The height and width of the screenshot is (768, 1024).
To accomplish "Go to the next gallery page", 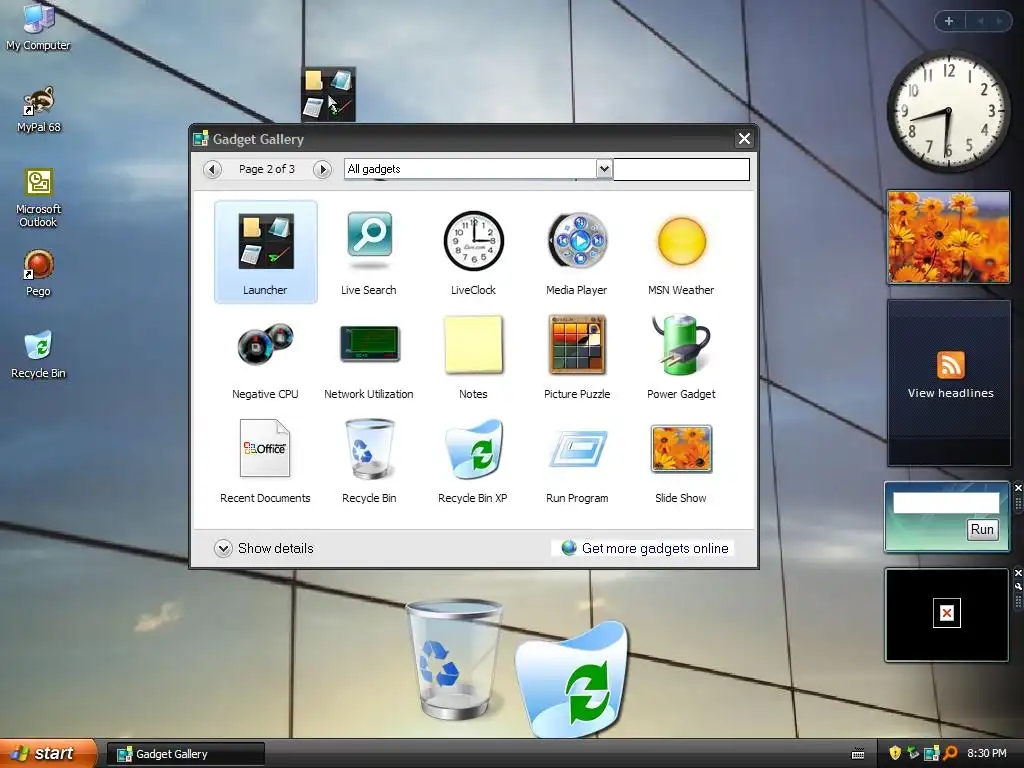I will coord(322,170).
